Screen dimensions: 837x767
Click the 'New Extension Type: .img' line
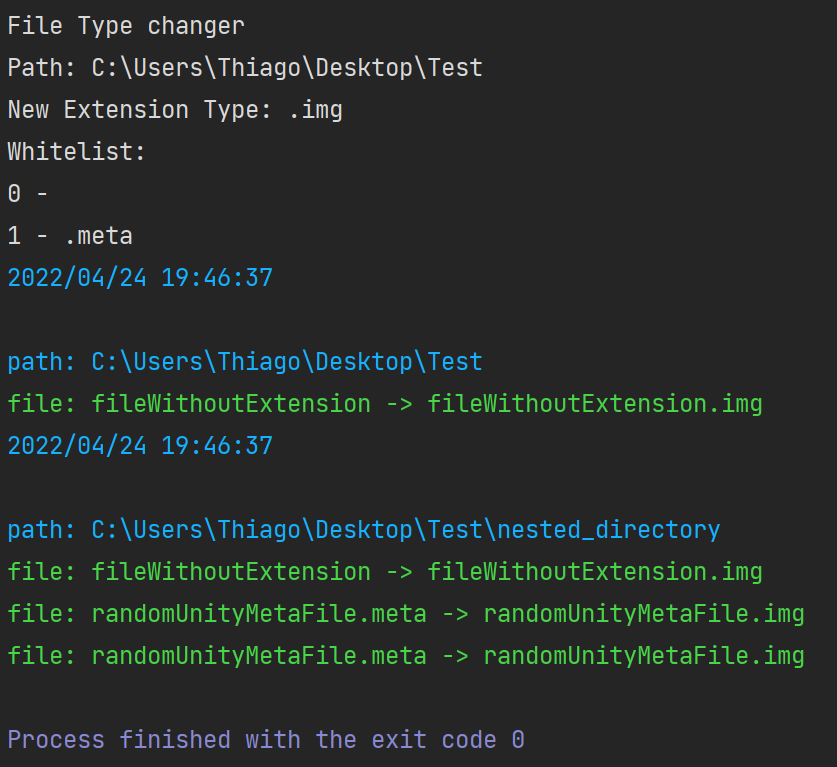tap(175, 110)
